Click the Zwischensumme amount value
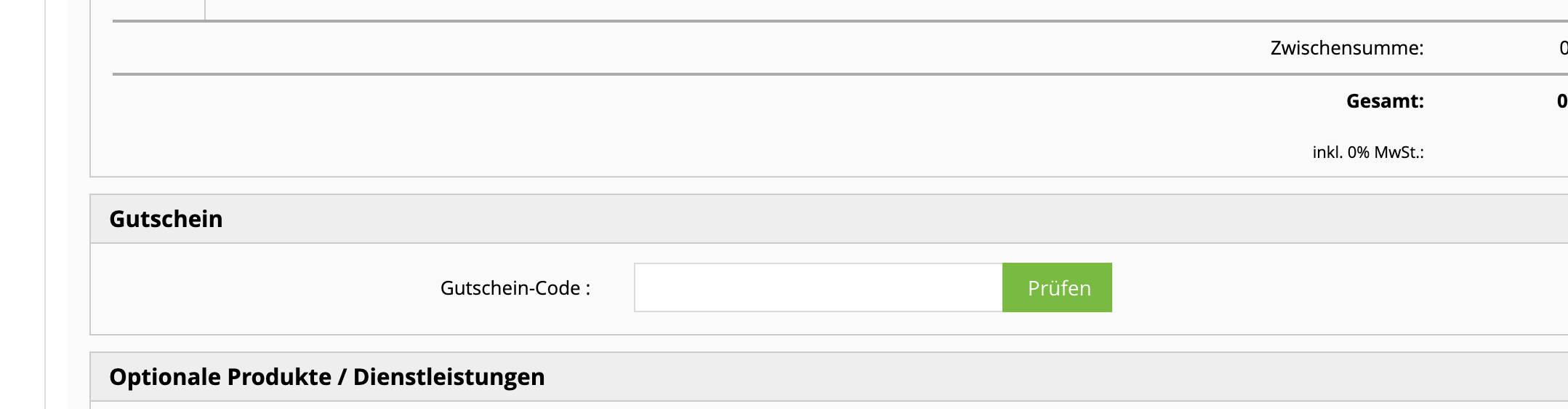 (x=1563, y=48)
